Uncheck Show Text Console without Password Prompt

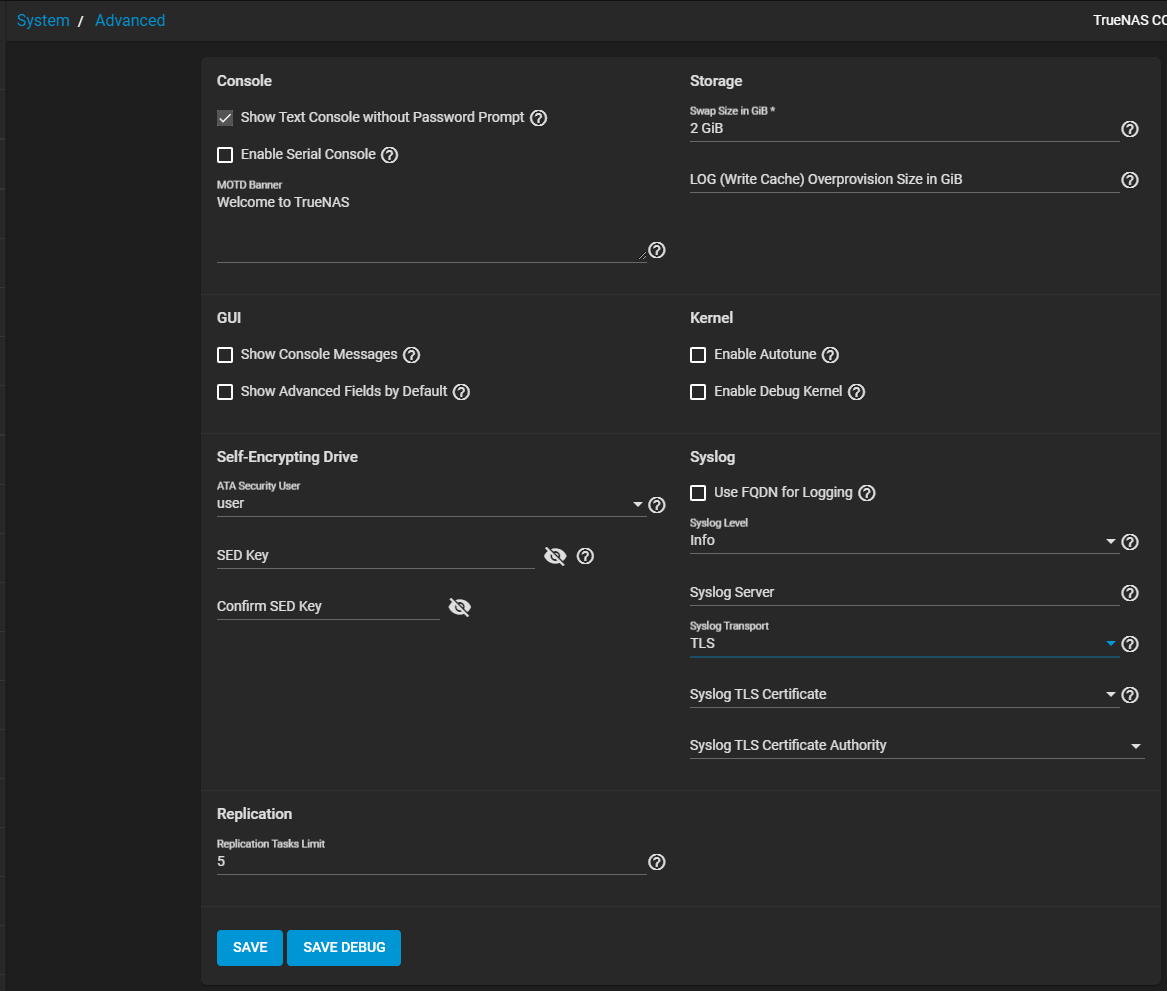(x=225, y=118)
